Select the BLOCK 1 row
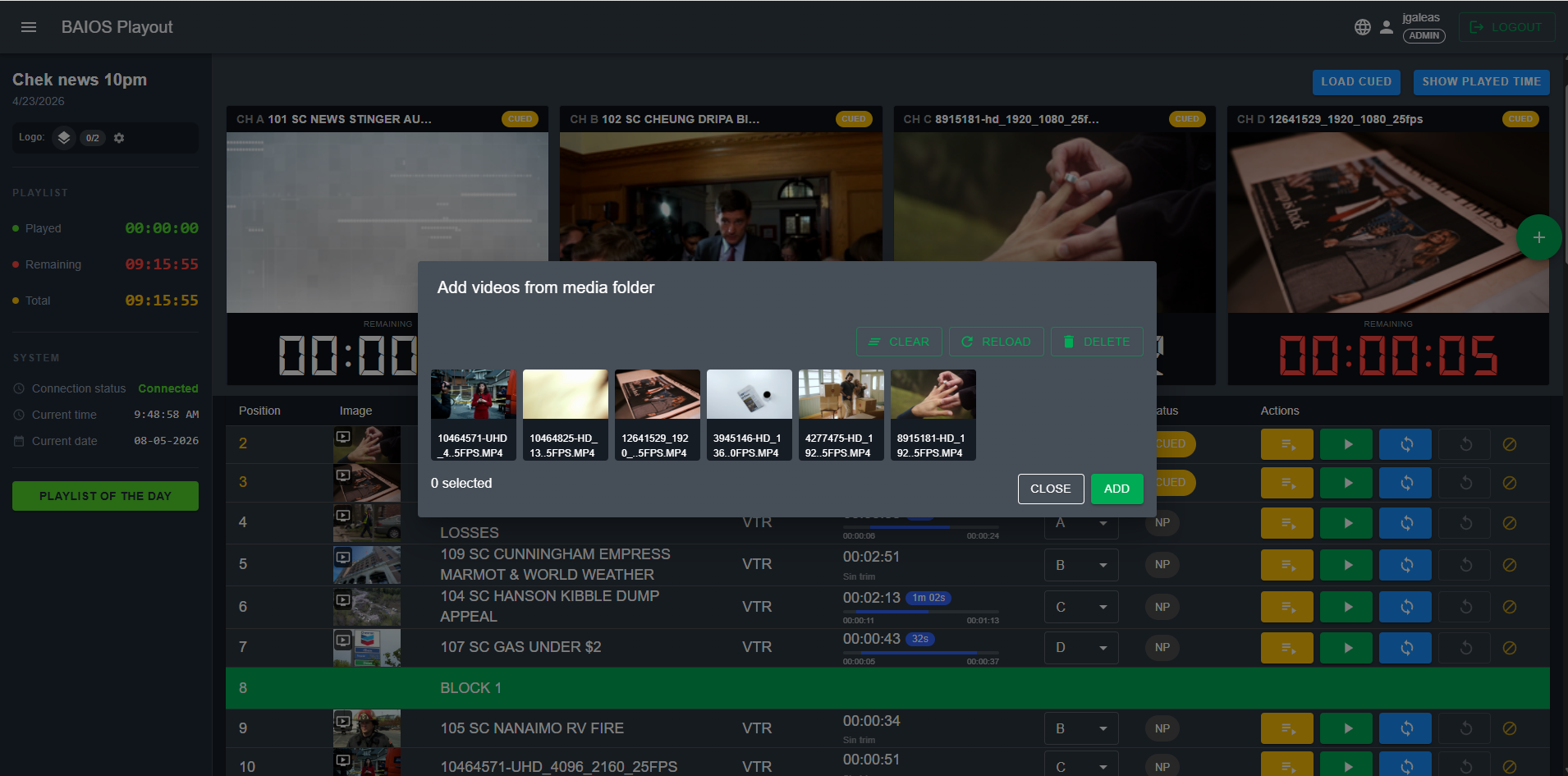Image resolution: width=1568 pixels, height=776 pixels. pos(887,688)
